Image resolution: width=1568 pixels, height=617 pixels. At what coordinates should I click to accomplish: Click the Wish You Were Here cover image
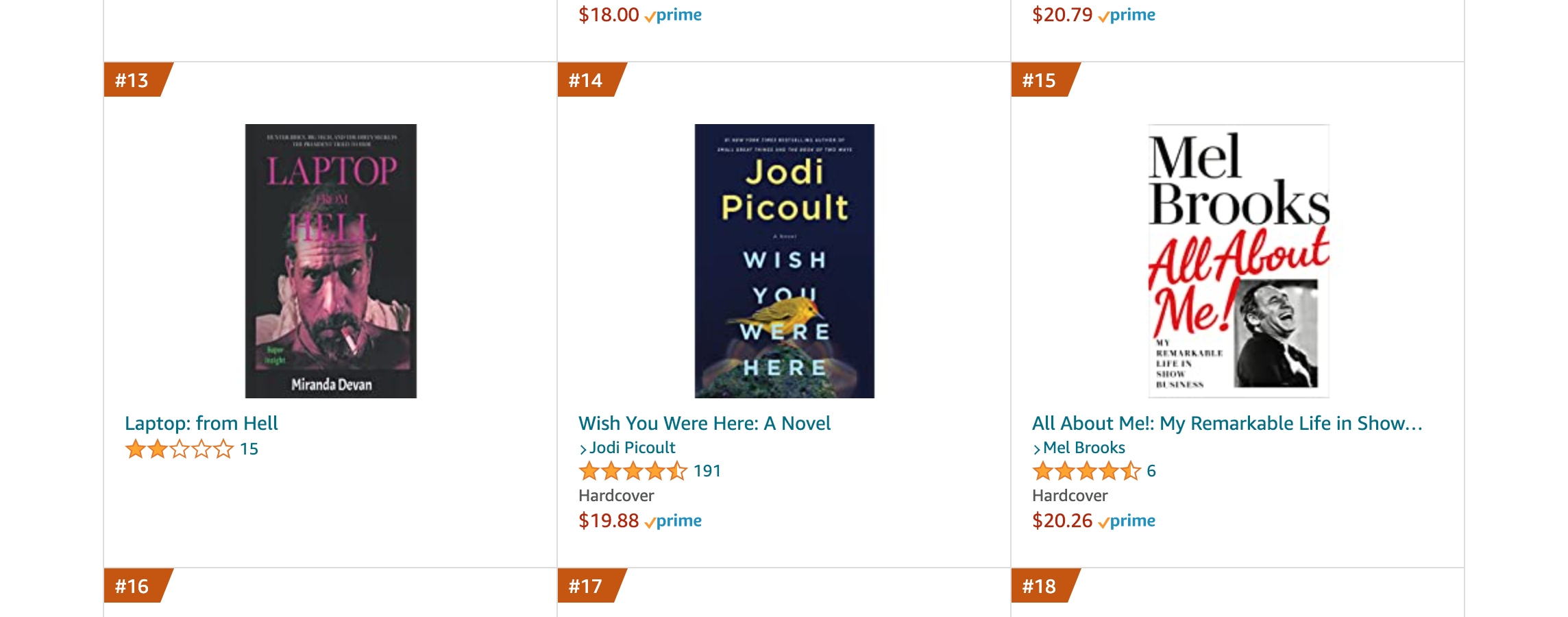pyautogui.click(x=784, y=261)
